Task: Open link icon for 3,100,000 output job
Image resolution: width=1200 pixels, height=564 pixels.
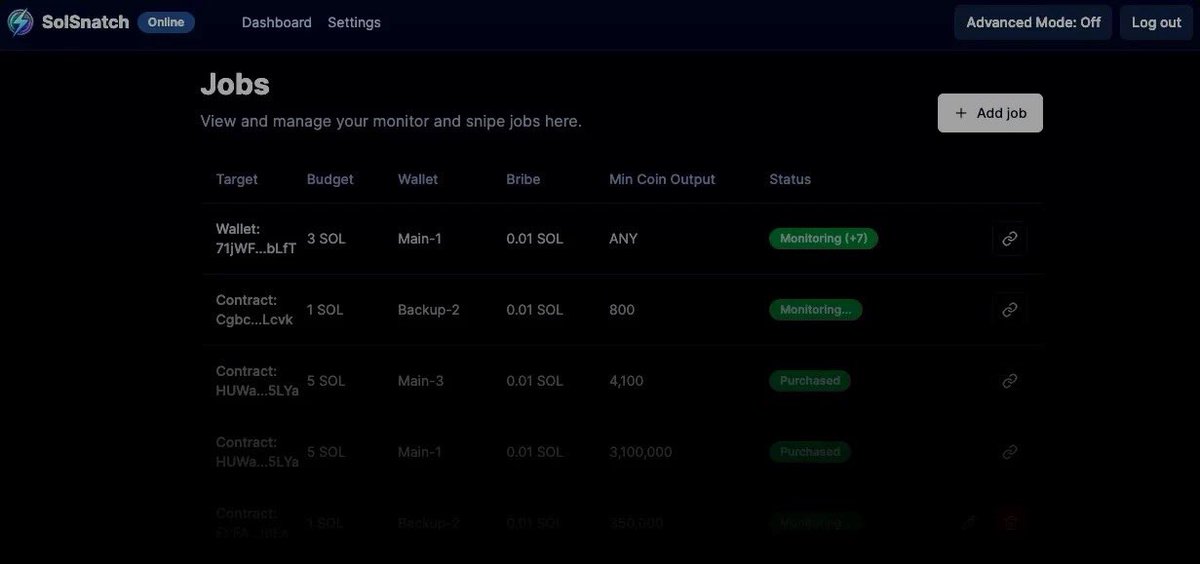Action: 1009,452
